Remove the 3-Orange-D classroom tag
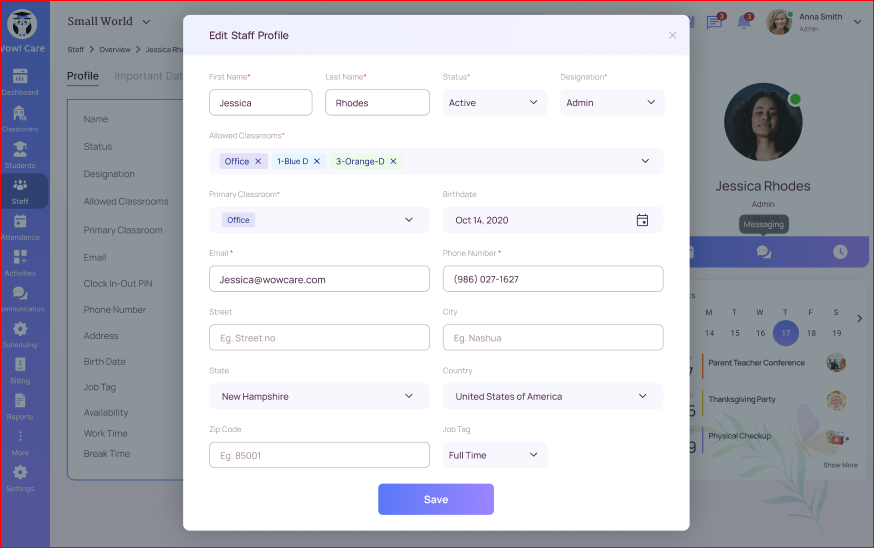Image resolution: width=874 pixels, height=548 pixels. 393,161
